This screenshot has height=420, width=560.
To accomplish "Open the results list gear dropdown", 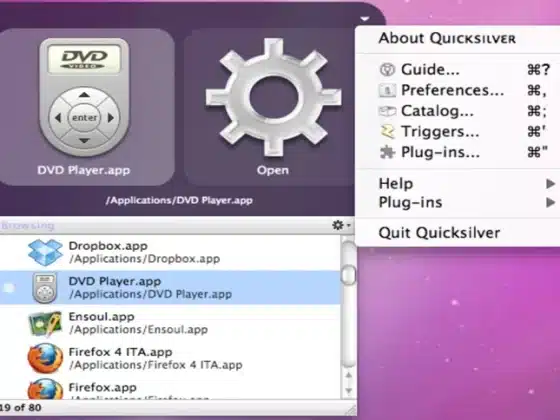I will pos(341,225).
